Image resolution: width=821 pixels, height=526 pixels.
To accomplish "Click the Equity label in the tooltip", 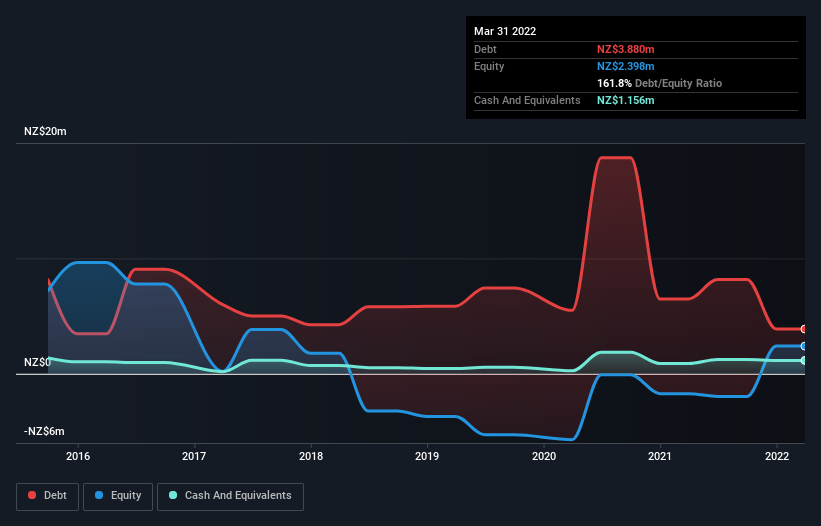I will [489, 66].
